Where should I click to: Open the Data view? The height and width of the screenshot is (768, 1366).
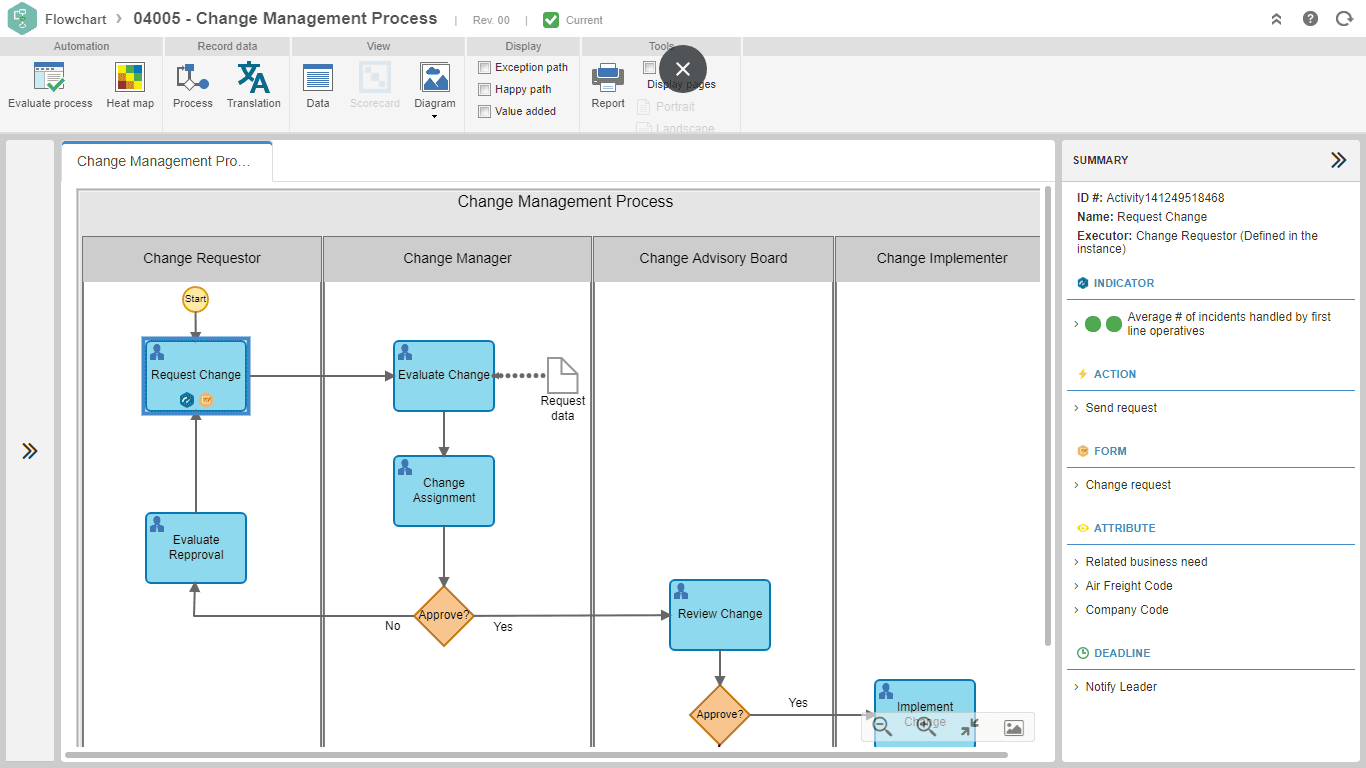pos(318,85)
